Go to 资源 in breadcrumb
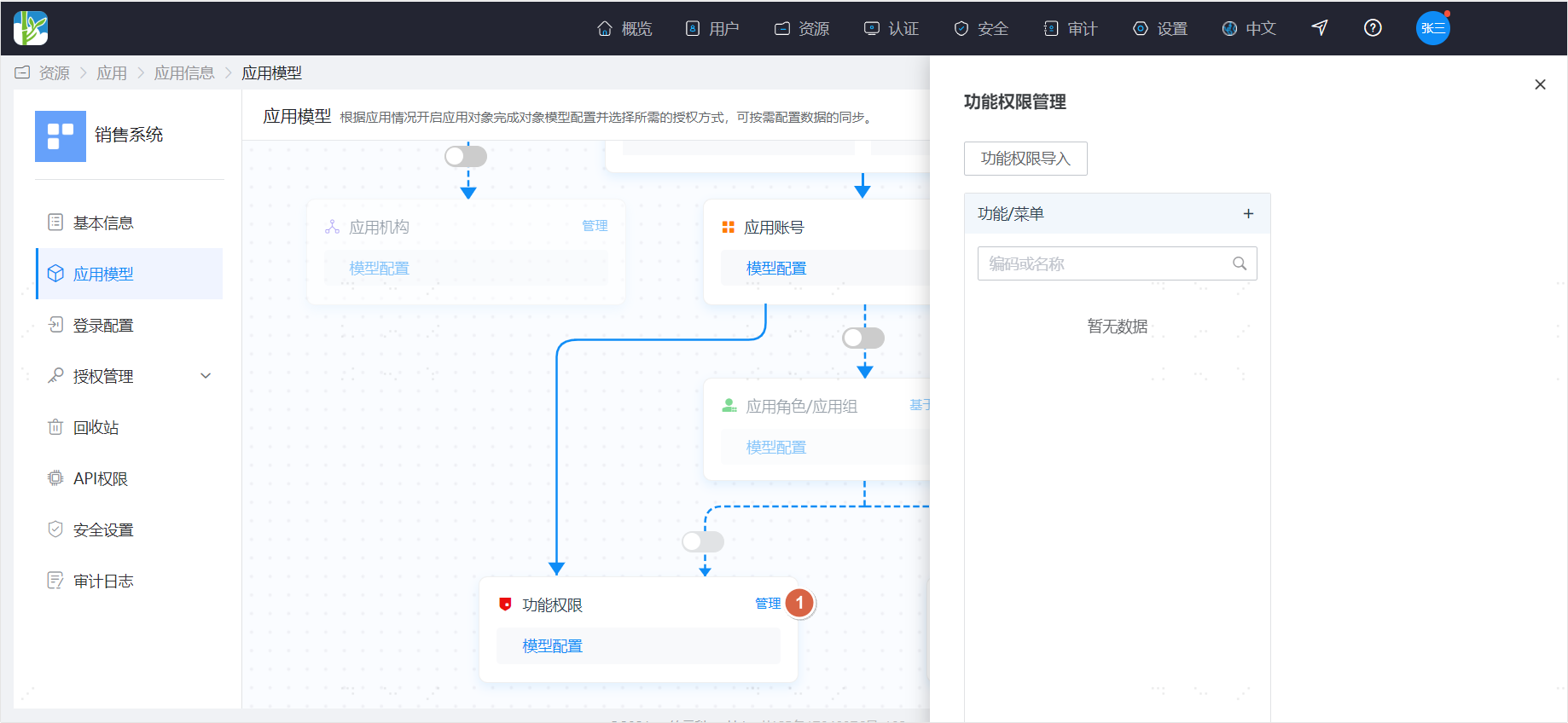 tap(55, 73)
